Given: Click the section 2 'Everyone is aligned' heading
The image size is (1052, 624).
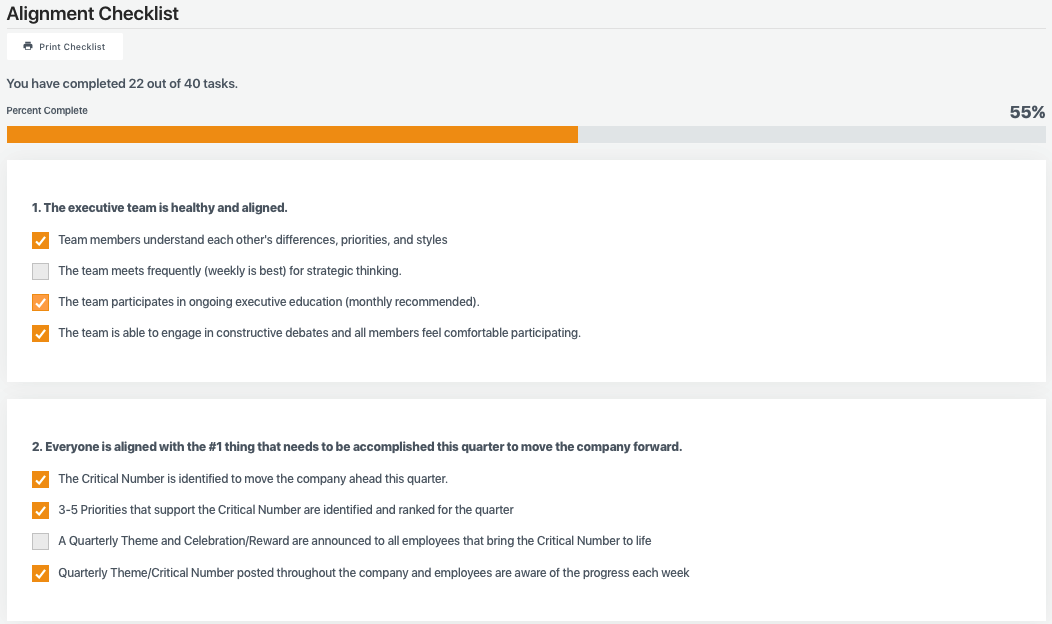Looking at the screenshot, I should point(357,447).
